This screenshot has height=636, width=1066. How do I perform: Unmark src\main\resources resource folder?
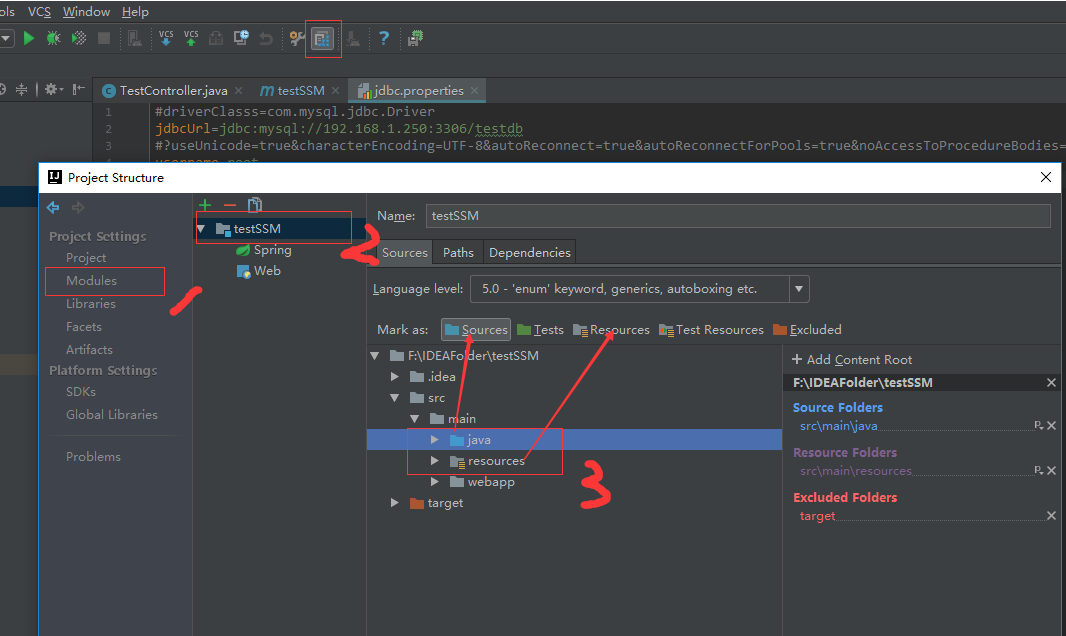click(x=1052, y=470)
